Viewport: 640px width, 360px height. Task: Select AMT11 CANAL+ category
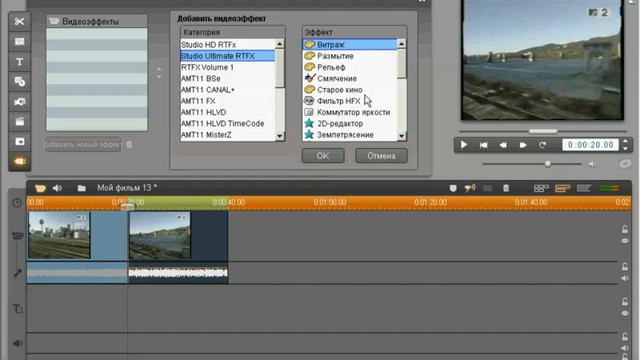228,90
